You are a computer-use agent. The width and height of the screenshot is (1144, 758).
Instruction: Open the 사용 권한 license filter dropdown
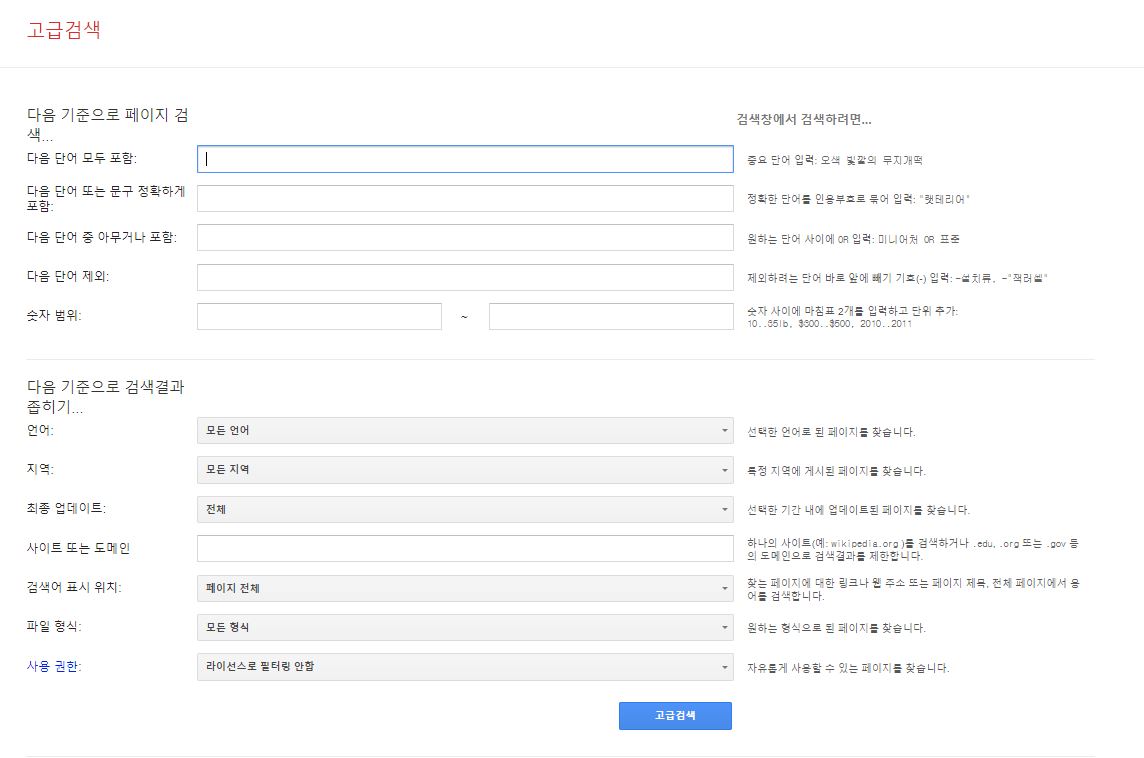(465, 665)
